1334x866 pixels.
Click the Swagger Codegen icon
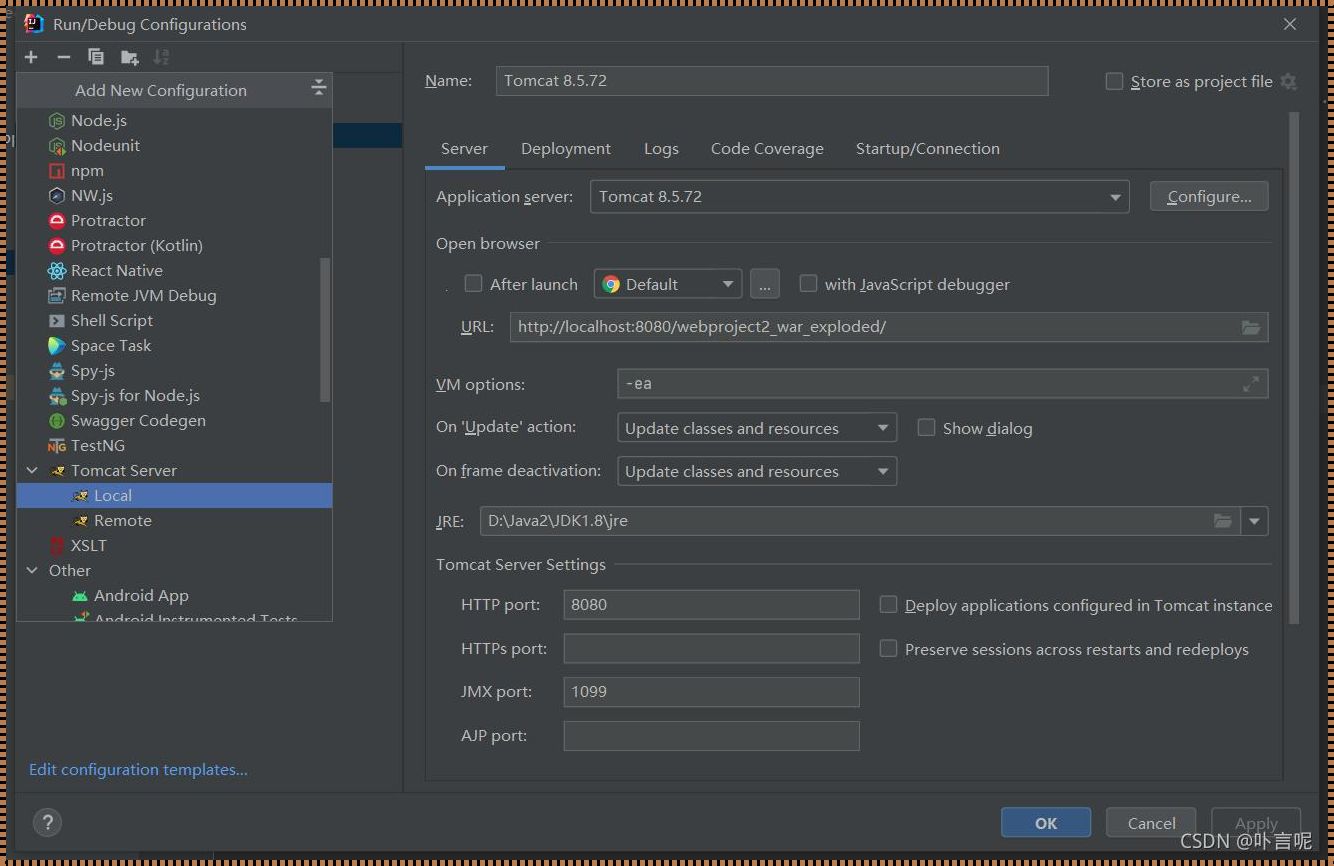(57, 420)
